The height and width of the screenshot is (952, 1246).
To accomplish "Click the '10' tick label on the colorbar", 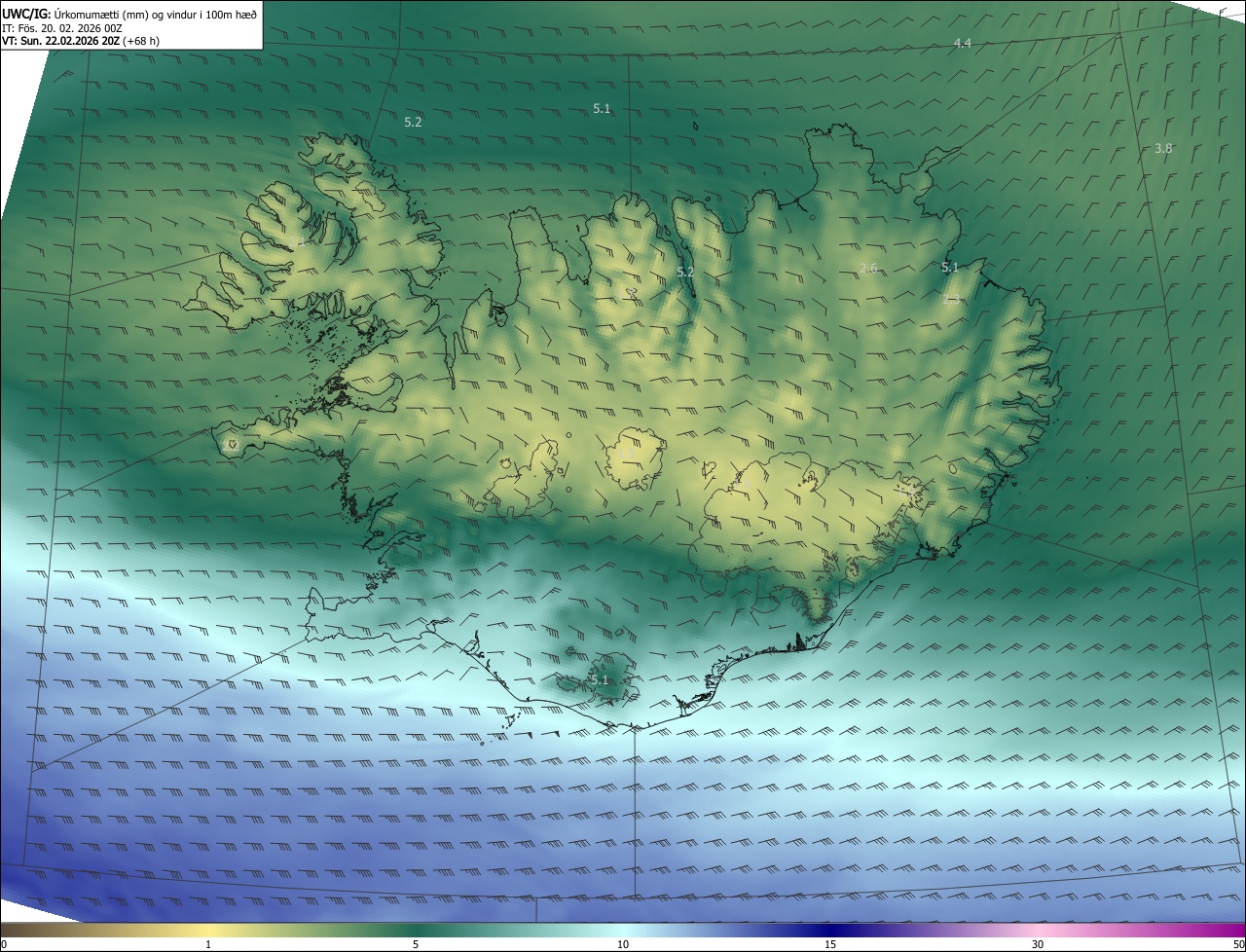I will 623,944.
